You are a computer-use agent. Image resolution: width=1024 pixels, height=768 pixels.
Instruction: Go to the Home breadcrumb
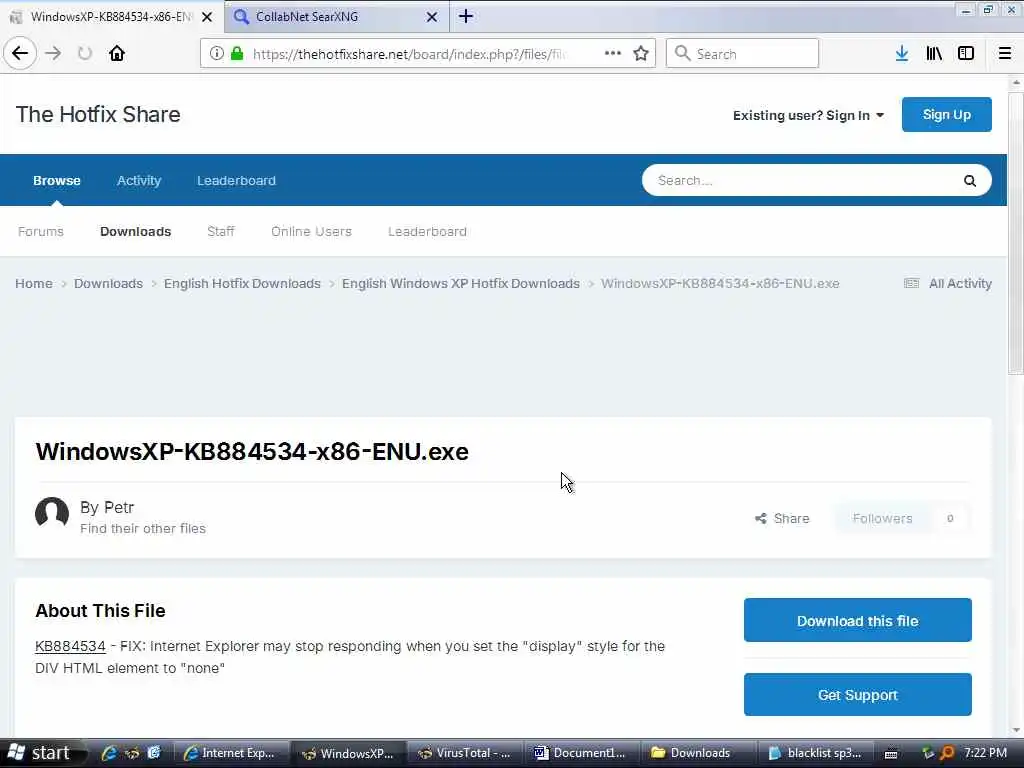(34, 283)
